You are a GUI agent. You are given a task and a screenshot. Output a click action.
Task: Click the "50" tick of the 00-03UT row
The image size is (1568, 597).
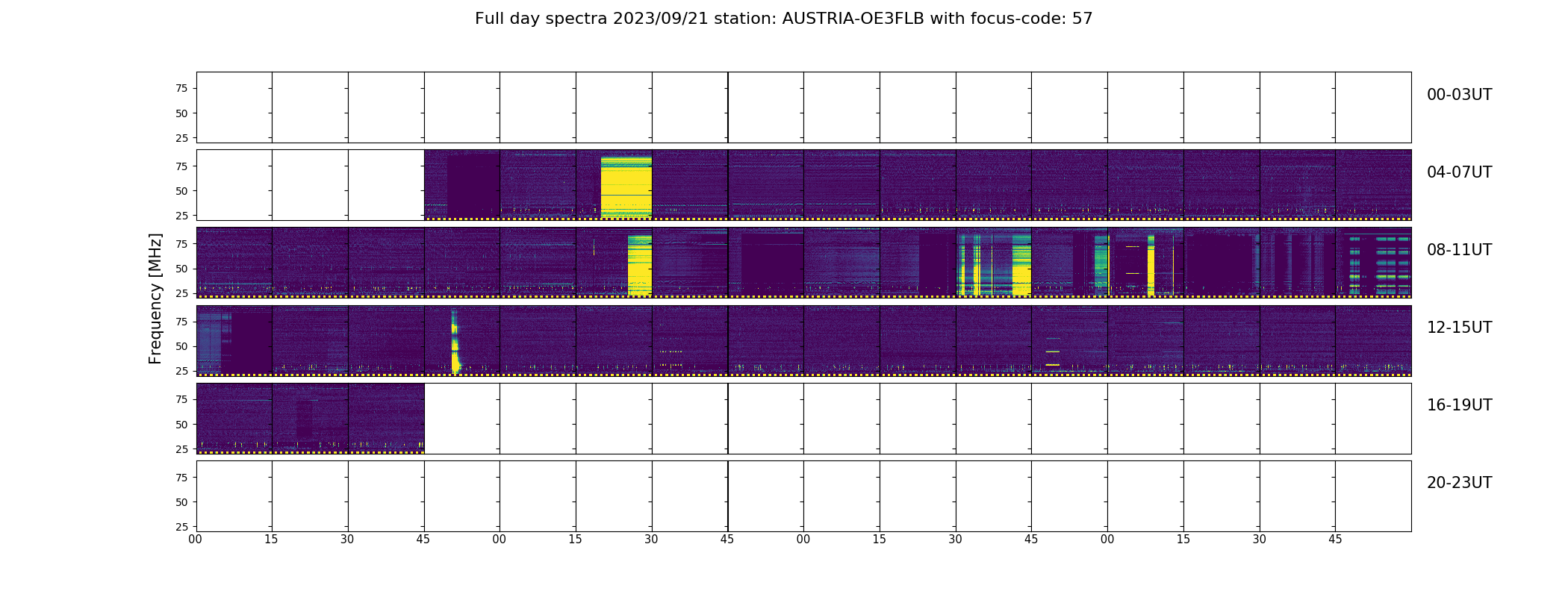pyautogui.click(x=181, y=113)
